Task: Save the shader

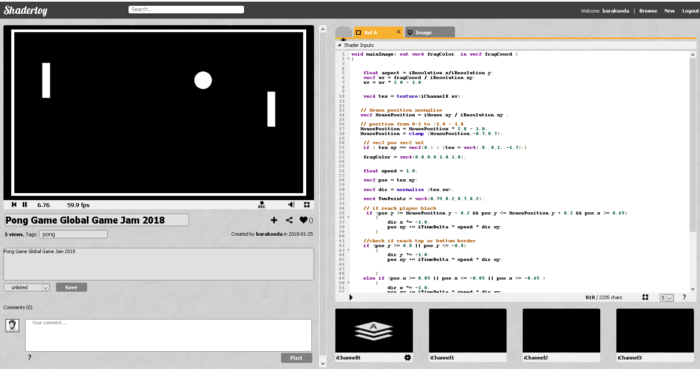Action: point(71,287)
